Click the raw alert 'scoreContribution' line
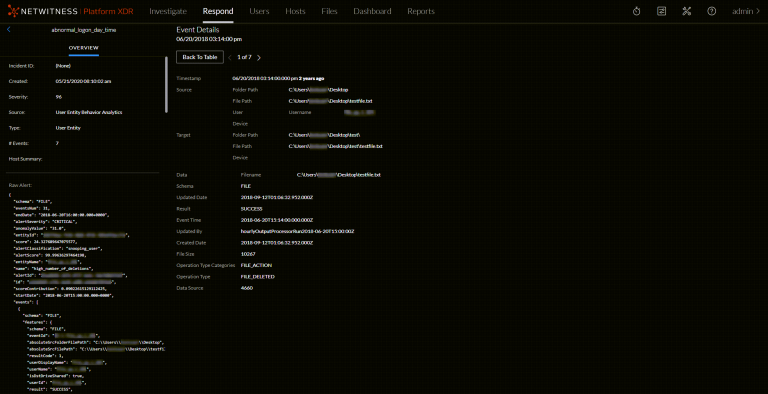The image size is (768, 394). pos(60,289)
